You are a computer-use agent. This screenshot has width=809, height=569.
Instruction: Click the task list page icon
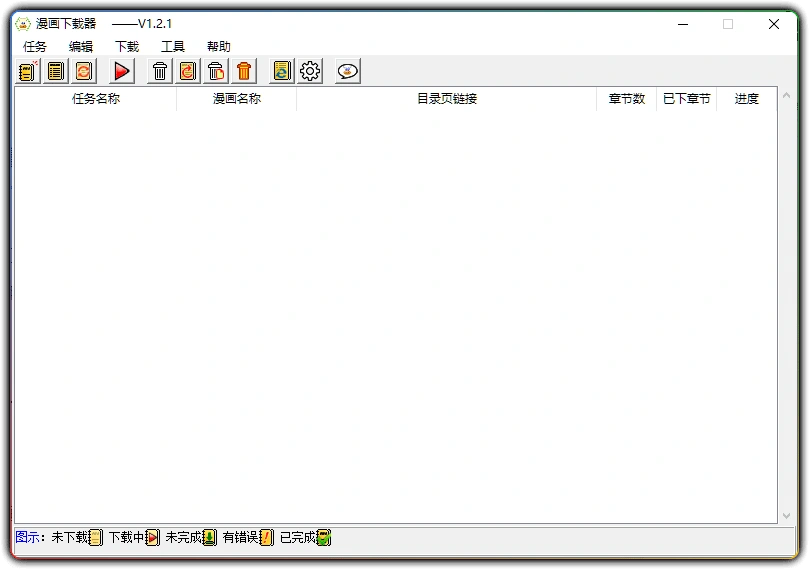[55, 71]
